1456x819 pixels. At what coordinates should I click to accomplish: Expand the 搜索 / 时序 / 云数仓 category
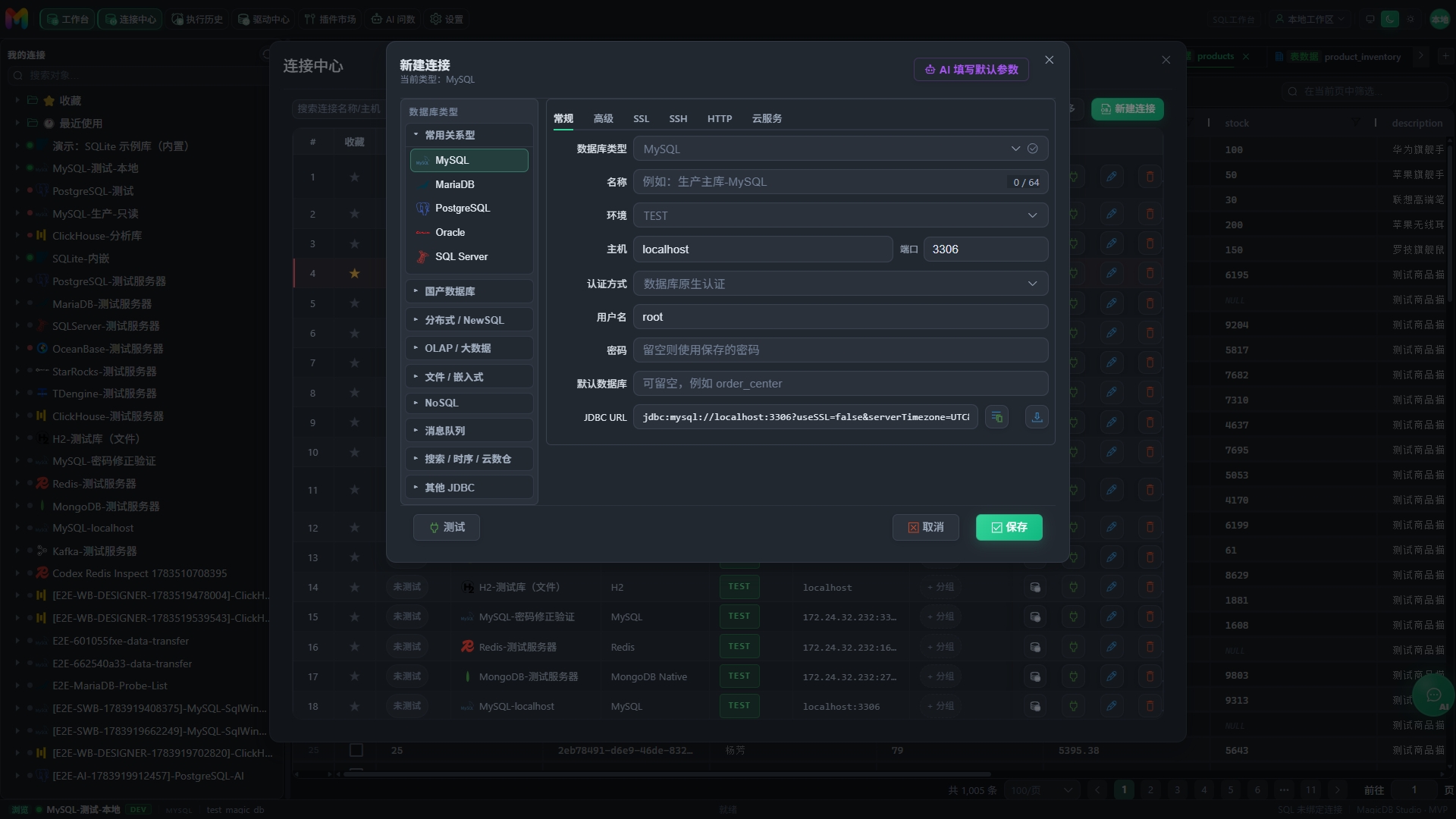pyautogui.click(x=469, y=459)
